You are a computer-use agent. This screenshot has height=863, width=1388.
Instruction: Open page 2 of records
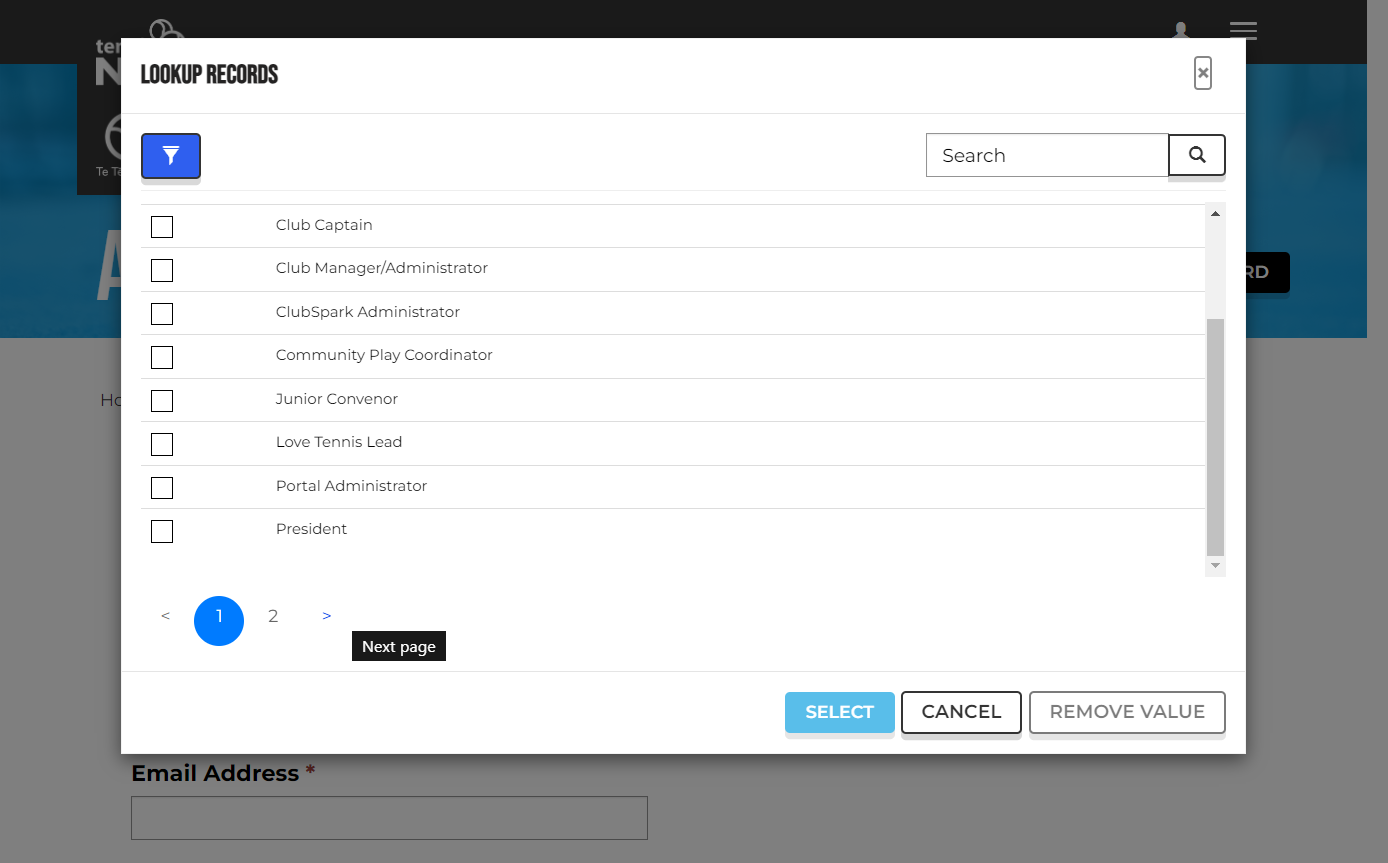point(273,616)
